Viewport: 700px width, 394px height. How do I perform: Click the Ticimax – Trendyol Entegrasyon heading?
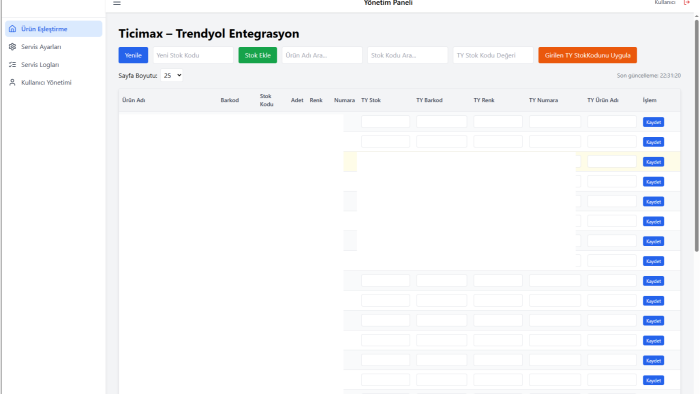click(209, 33)
